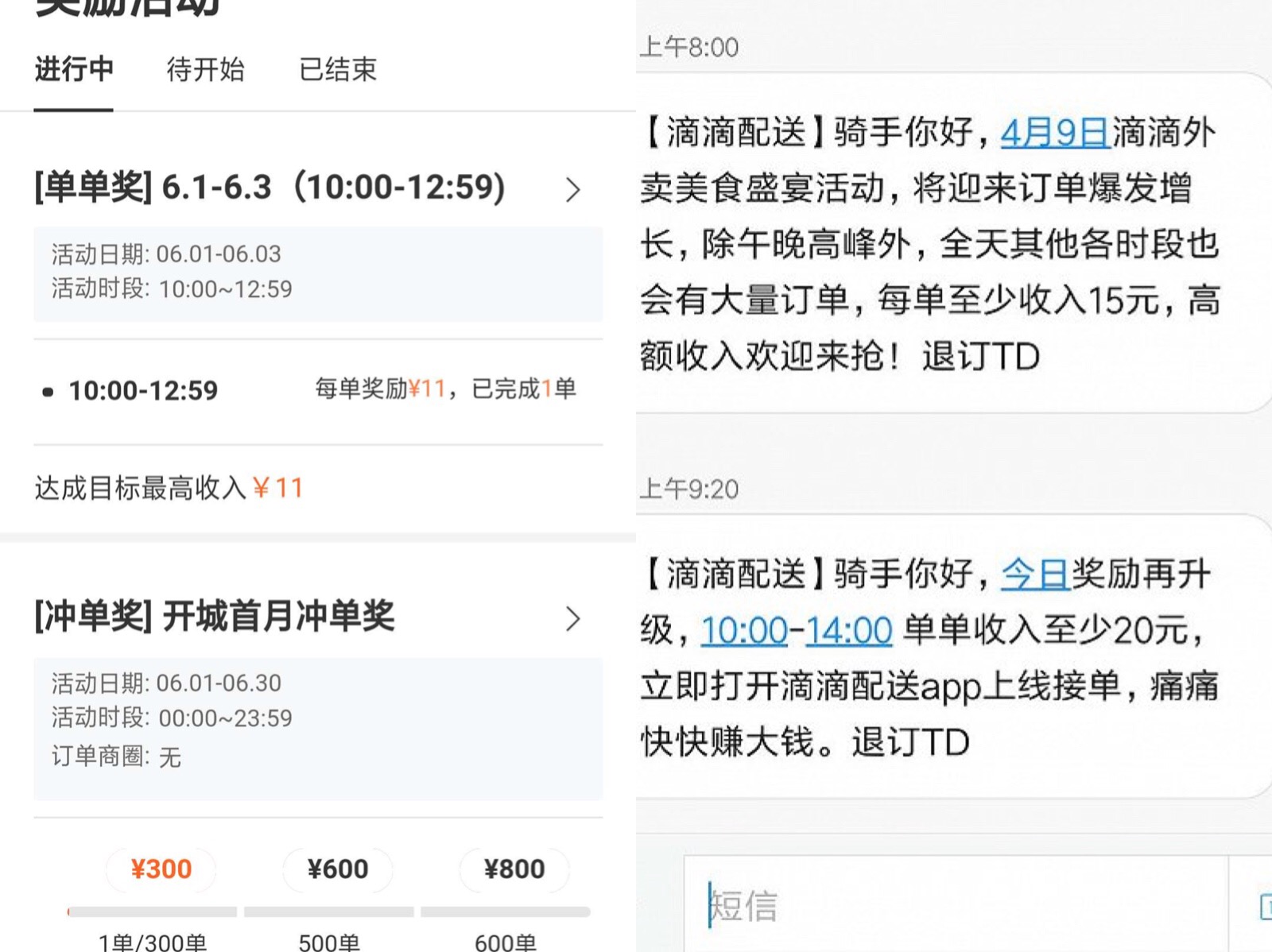Select 活动日期: 06.01-06.30 text
The width and height of the screenshot is (1272, 952).
166,683
